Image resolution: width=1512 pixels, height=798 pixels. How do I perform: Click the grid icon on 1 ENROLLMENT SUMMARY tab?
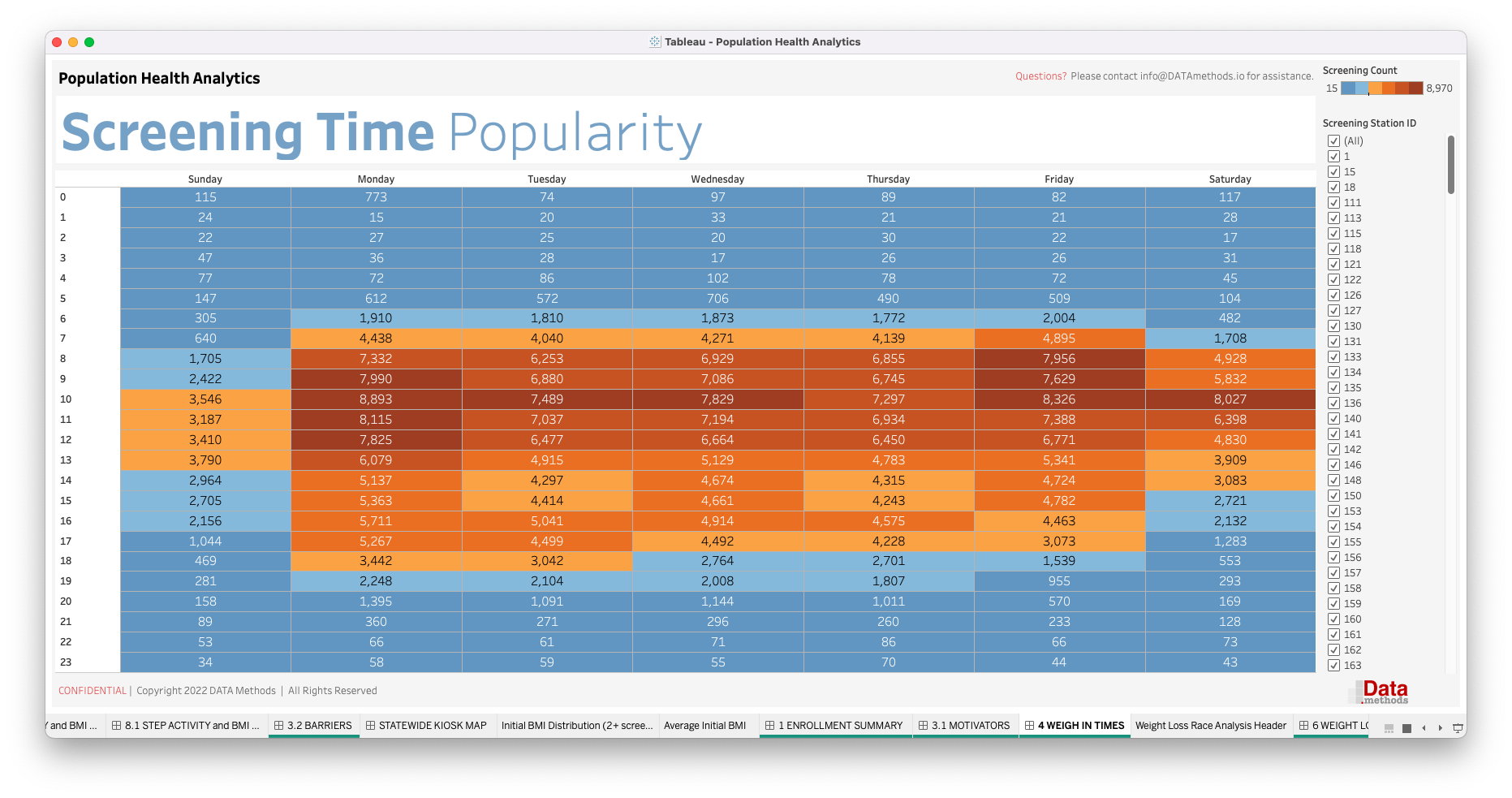[769, 725]
